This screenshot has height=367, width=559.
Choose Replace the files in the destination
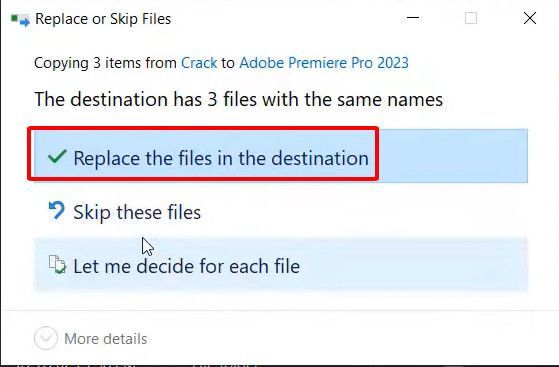[x=221, y=158]
